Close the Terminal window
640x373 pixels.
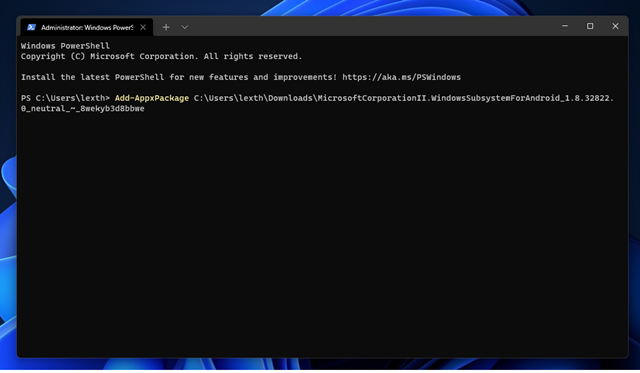[x=615, y=26]
